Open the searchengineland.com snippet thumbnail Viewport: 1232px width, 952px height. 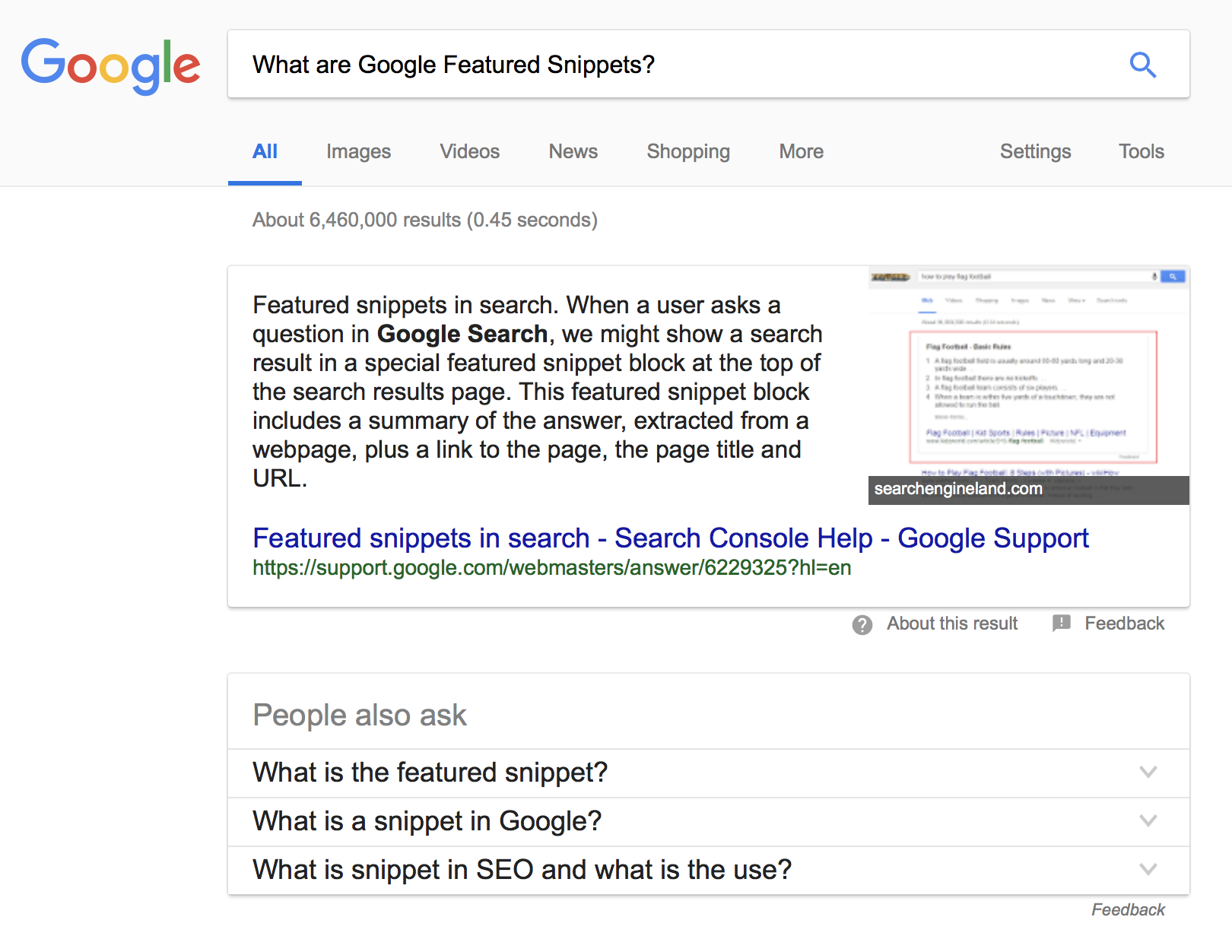[x=1029, y=386]
